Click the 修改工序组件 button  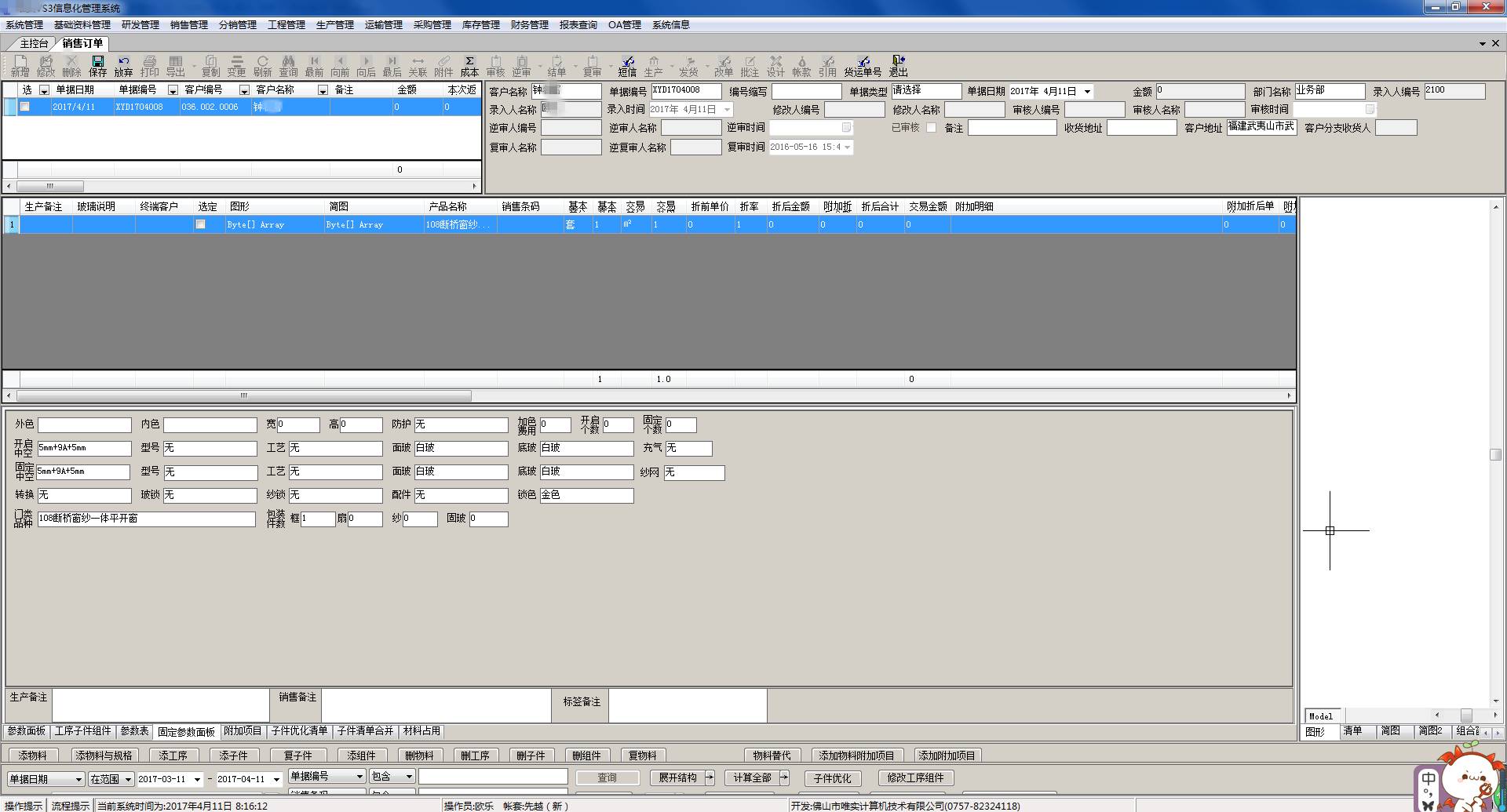915,777
